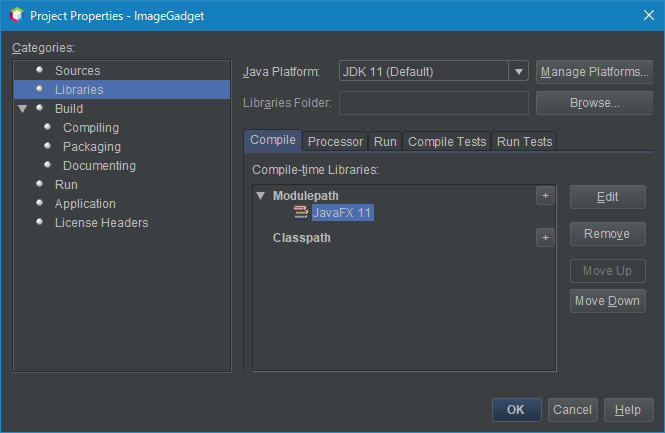665x433 pixels.
Task: Switch to the Run tab
Action: pyautogui.click(x=385, y=142)
